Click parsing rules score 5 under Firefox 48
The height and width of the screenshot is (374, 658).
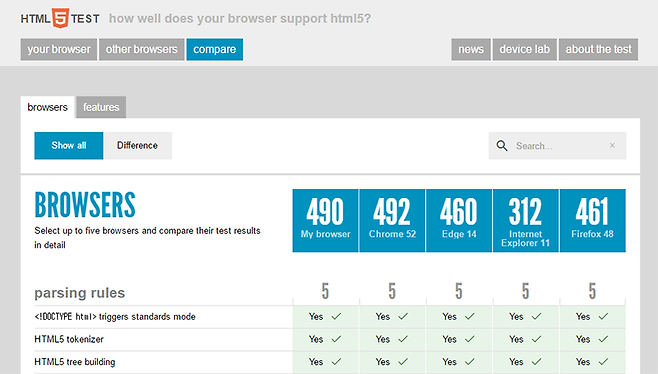[592, 291]
